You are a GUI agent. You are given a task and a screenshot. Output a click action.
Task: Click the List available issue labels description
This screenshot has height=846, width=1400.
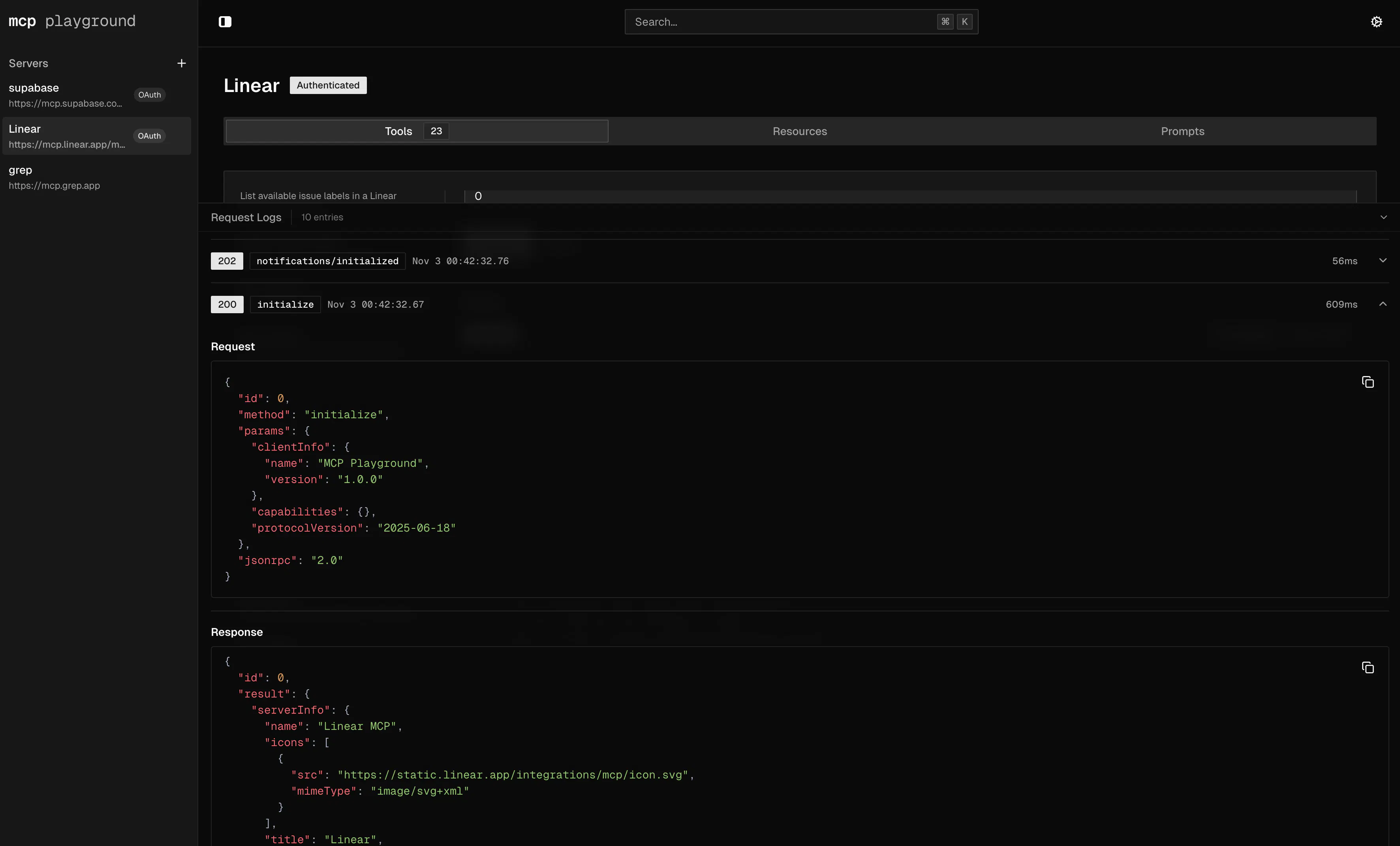pyautogui.click(x=318, y=196)
